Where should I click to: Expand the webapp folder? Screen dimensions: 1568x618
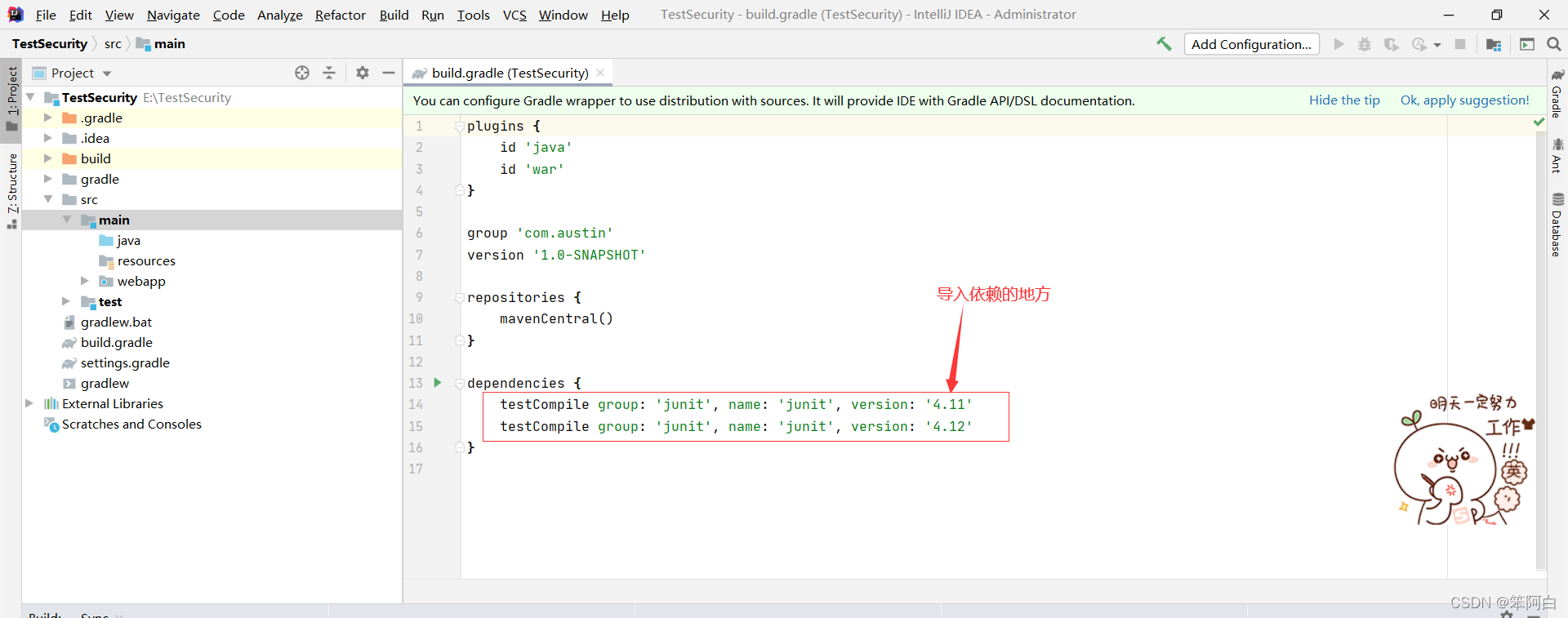tap(85, 281)
